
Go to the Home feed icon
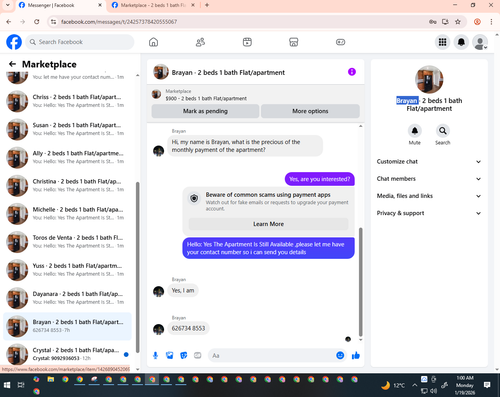click(153, 42)
